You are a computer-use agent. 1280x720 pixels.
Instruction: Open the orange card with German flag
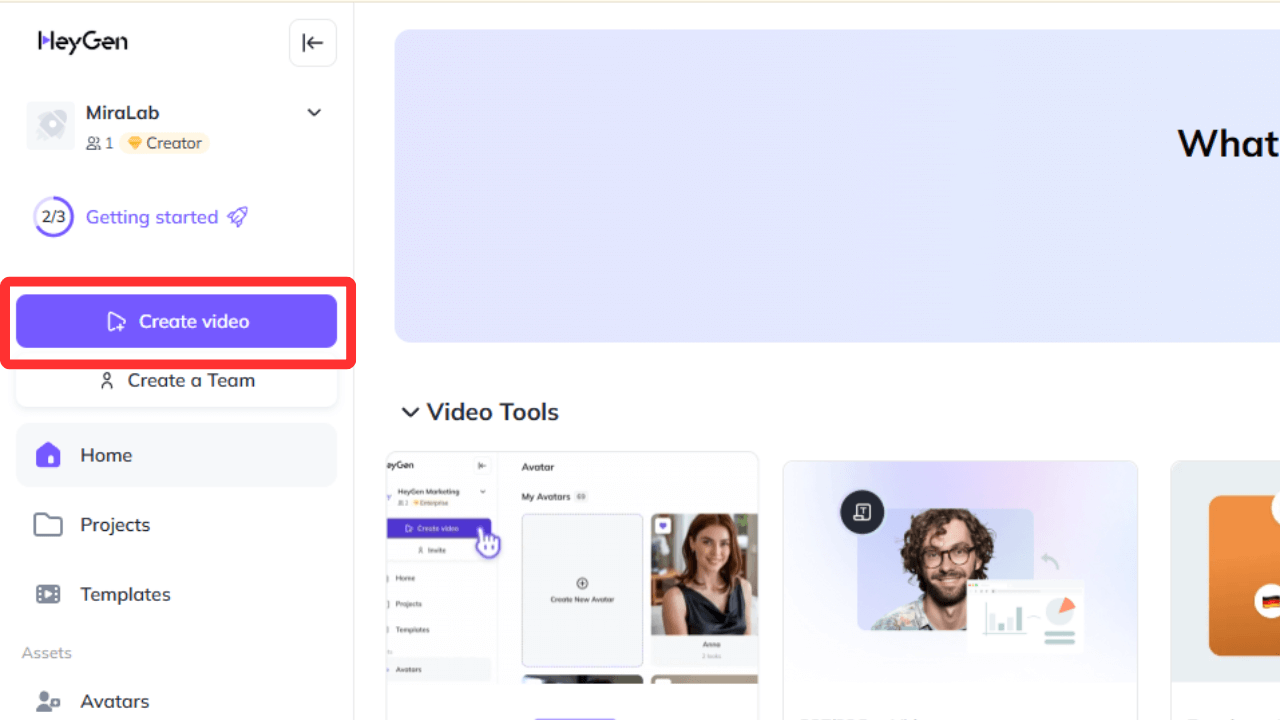tap(1225, 590)
